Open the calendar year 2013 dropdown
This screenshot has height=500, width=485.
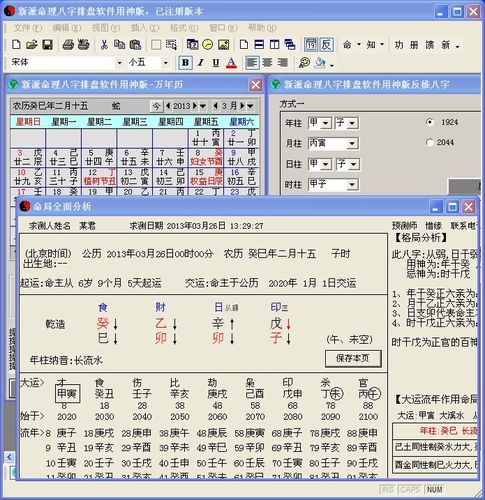point(203,106)
